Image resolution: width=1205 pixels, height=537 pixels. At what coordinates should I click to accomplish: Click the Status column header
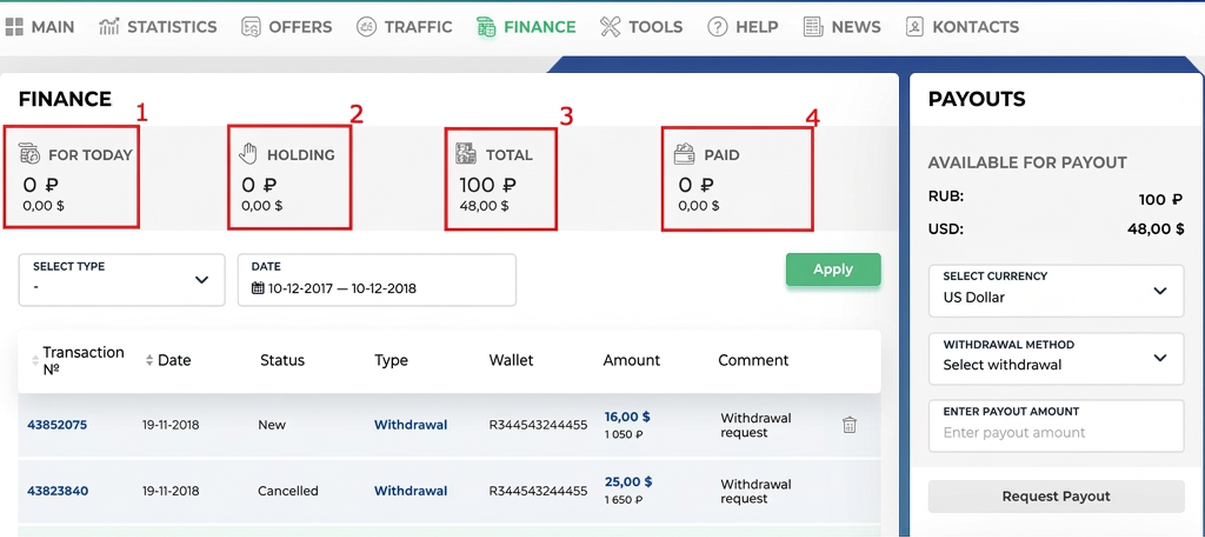pos(282,360)
